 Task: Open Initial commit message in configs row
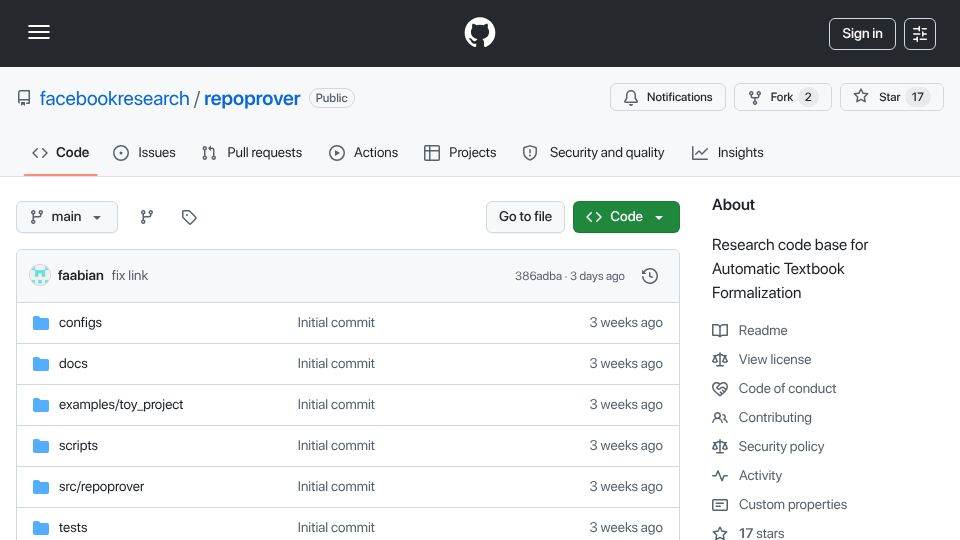tap(336, 323)
